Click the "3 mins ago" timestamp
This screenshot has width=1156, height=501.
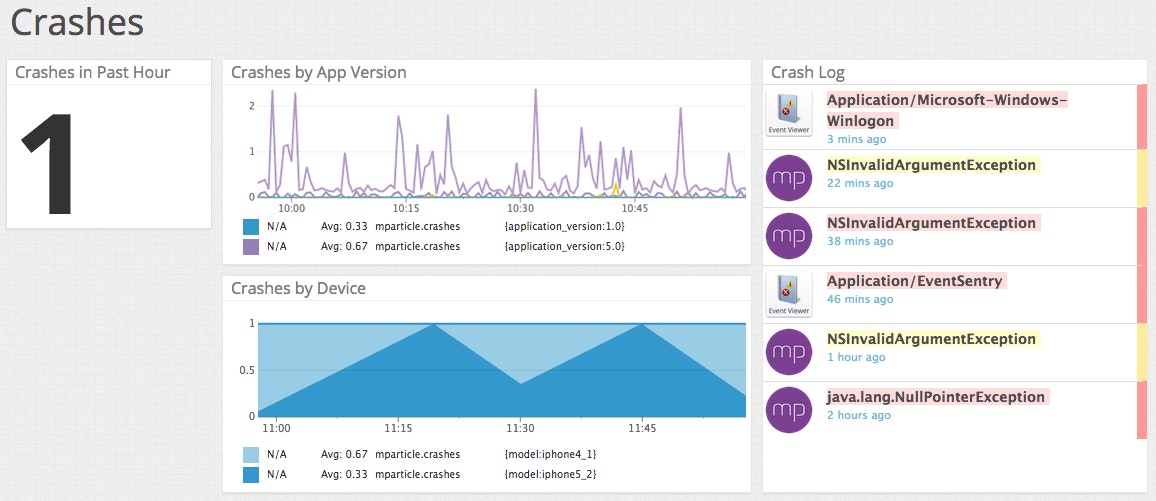coord(857,140)
